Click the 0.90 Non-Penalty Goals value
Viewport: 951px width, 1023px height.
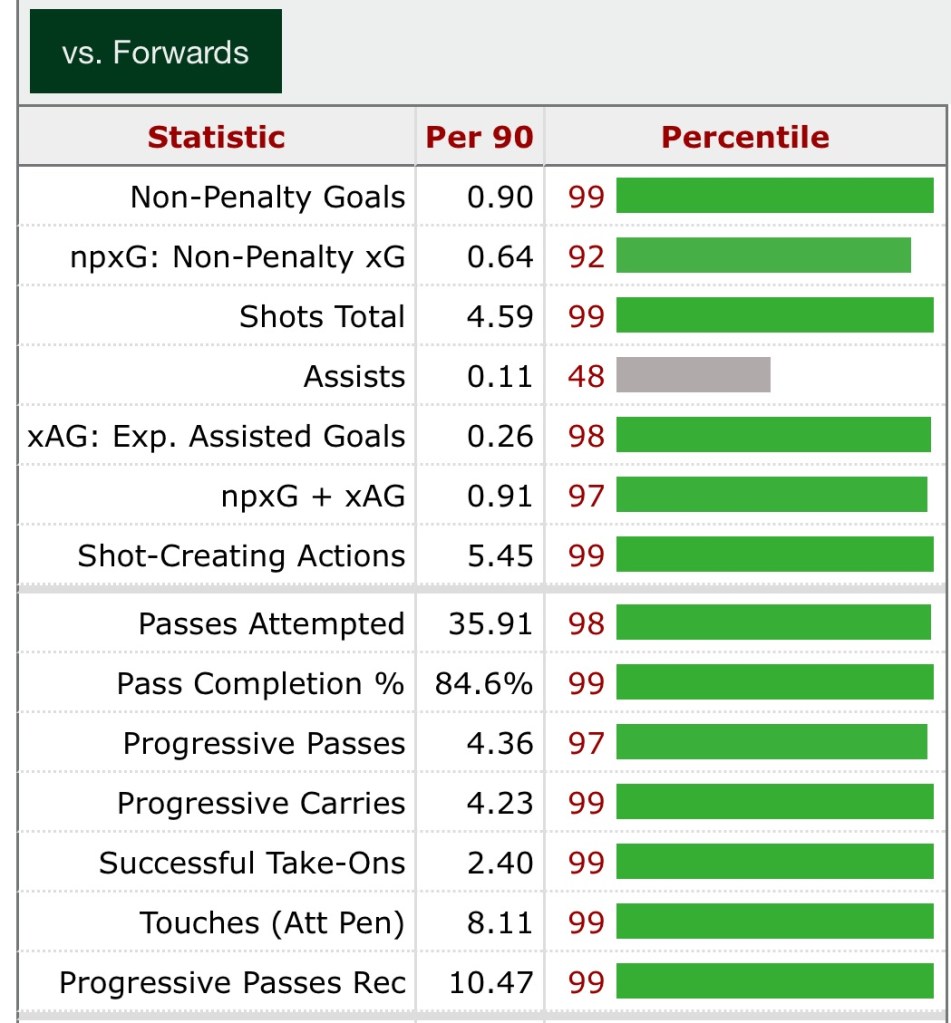click(x=500, y=197)
